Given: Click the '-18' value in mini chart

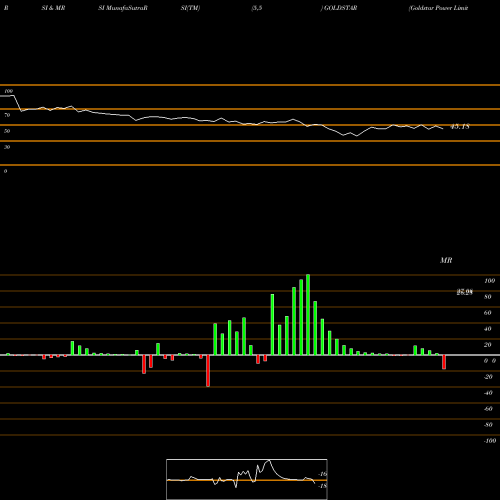Looking at the screenshot, I should tap(323, 486).
